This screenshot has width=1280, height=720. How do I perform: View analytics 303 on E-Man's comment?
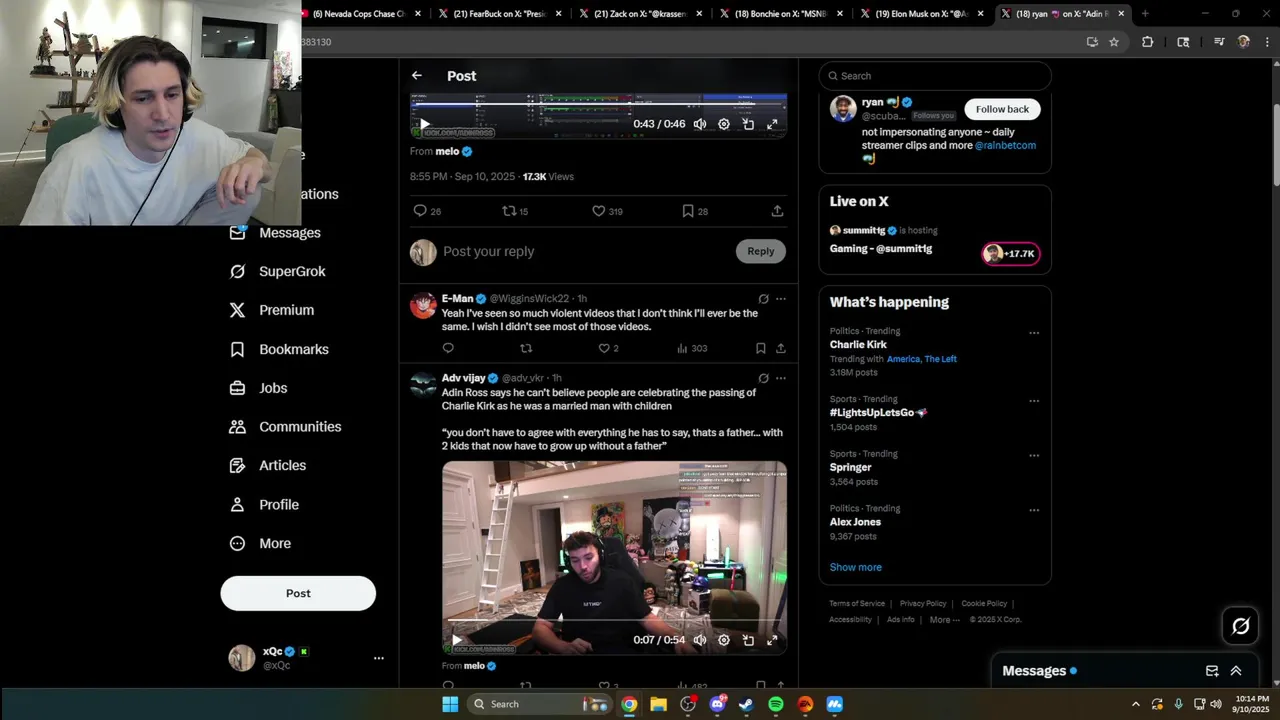[x=692, y=348]
